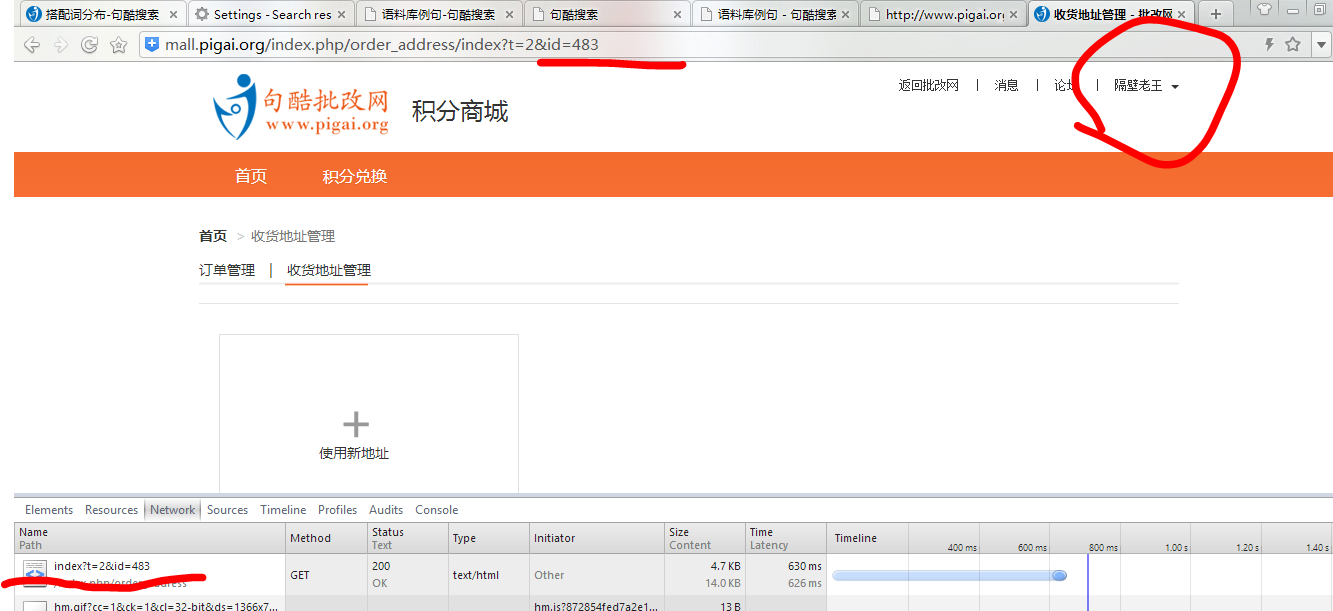Click the 收货地址管理 breadcrumb text
Image resolution: width=1333 pixels, height=611 pixels.
293,236
